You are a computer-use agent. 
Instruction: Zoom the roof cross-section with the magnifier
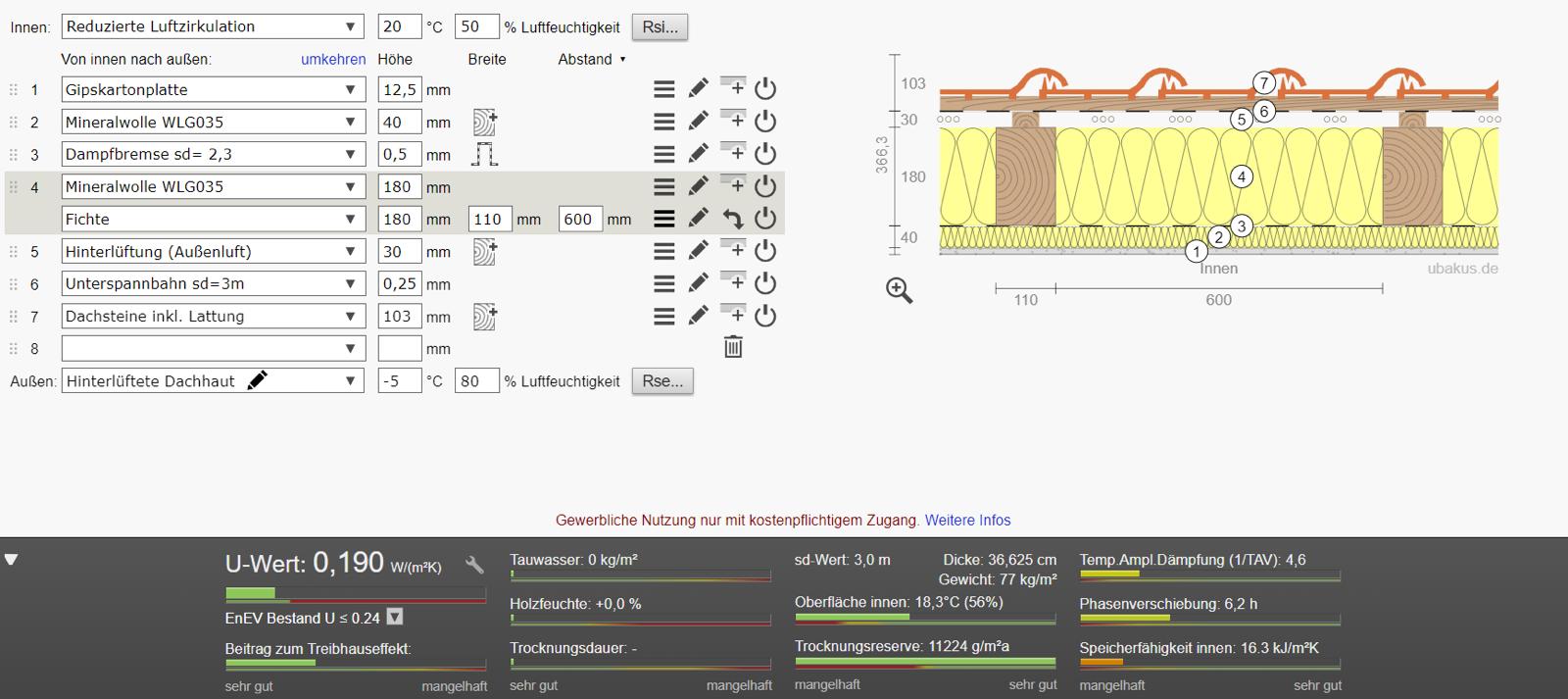(899, 290)
